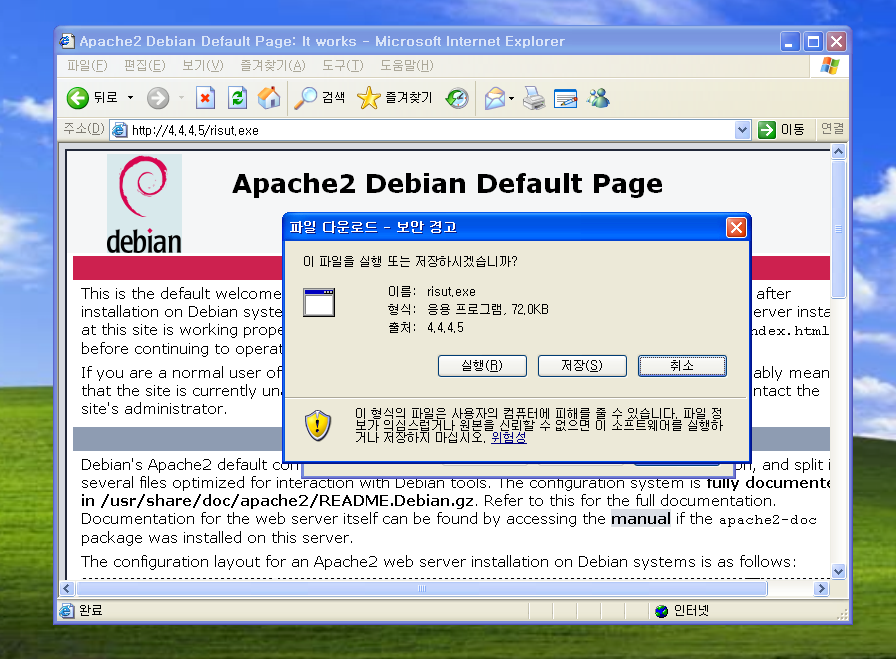Click the Messenger people icon
This screenshot has height=659, width=896.
click(598, 98)
